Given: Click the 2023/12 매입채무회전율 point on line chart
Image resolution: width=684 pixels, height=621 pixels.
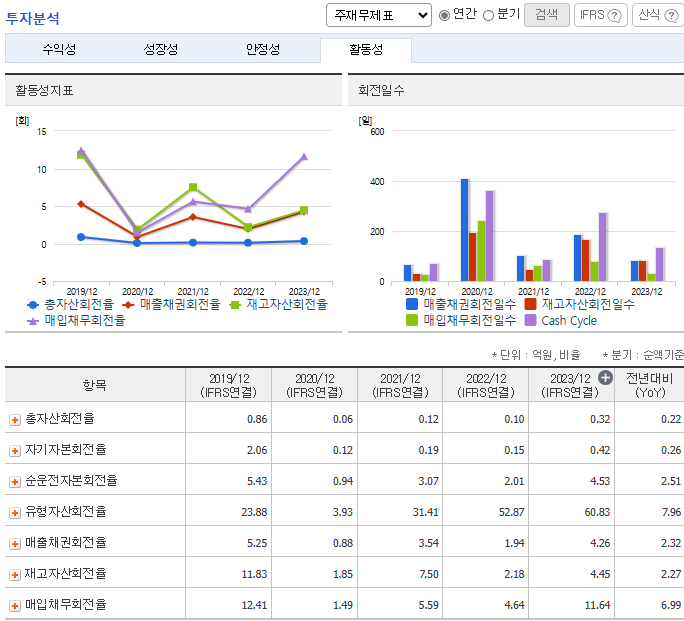Looking at the screenshot, I should click(x=304, y=157).
